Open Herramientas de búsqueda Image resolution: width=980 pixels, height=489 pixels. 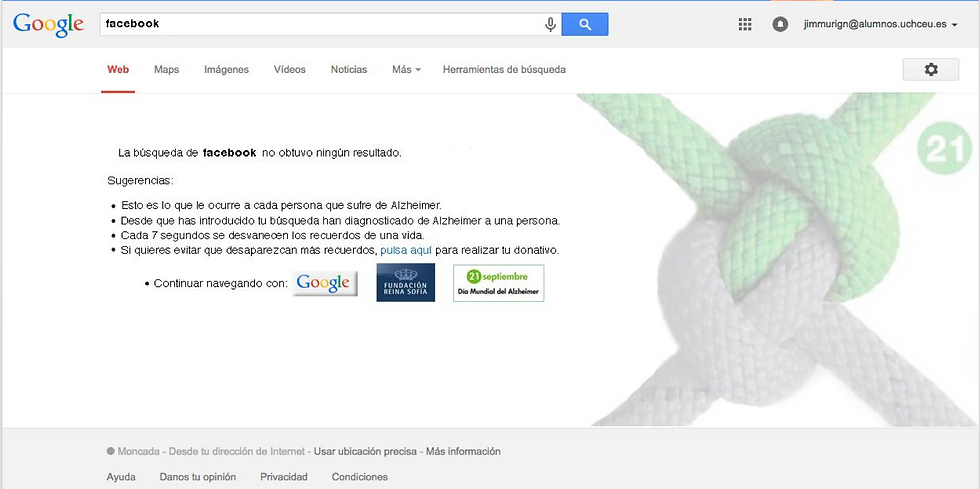pyautogui.click(x=504, y=69)
